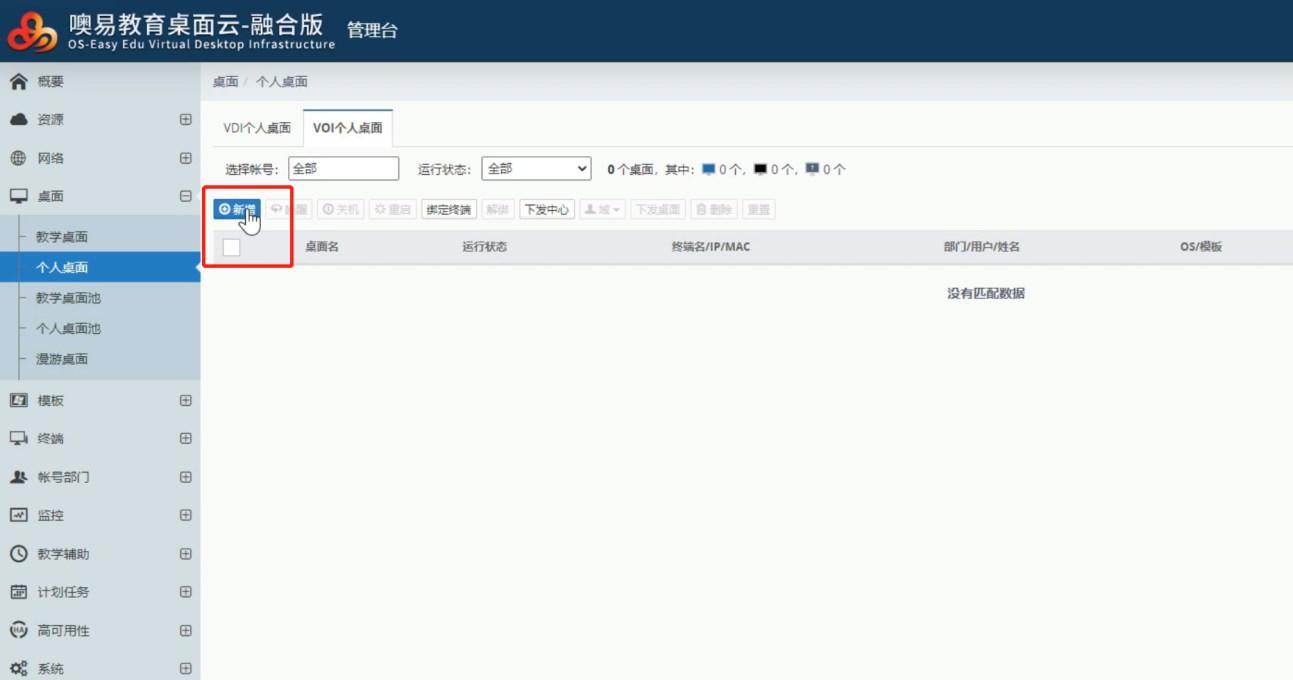Click the 模板 template icon in sidebar
This screenshot has width=1293, height=680.
[x=18, y=400]
